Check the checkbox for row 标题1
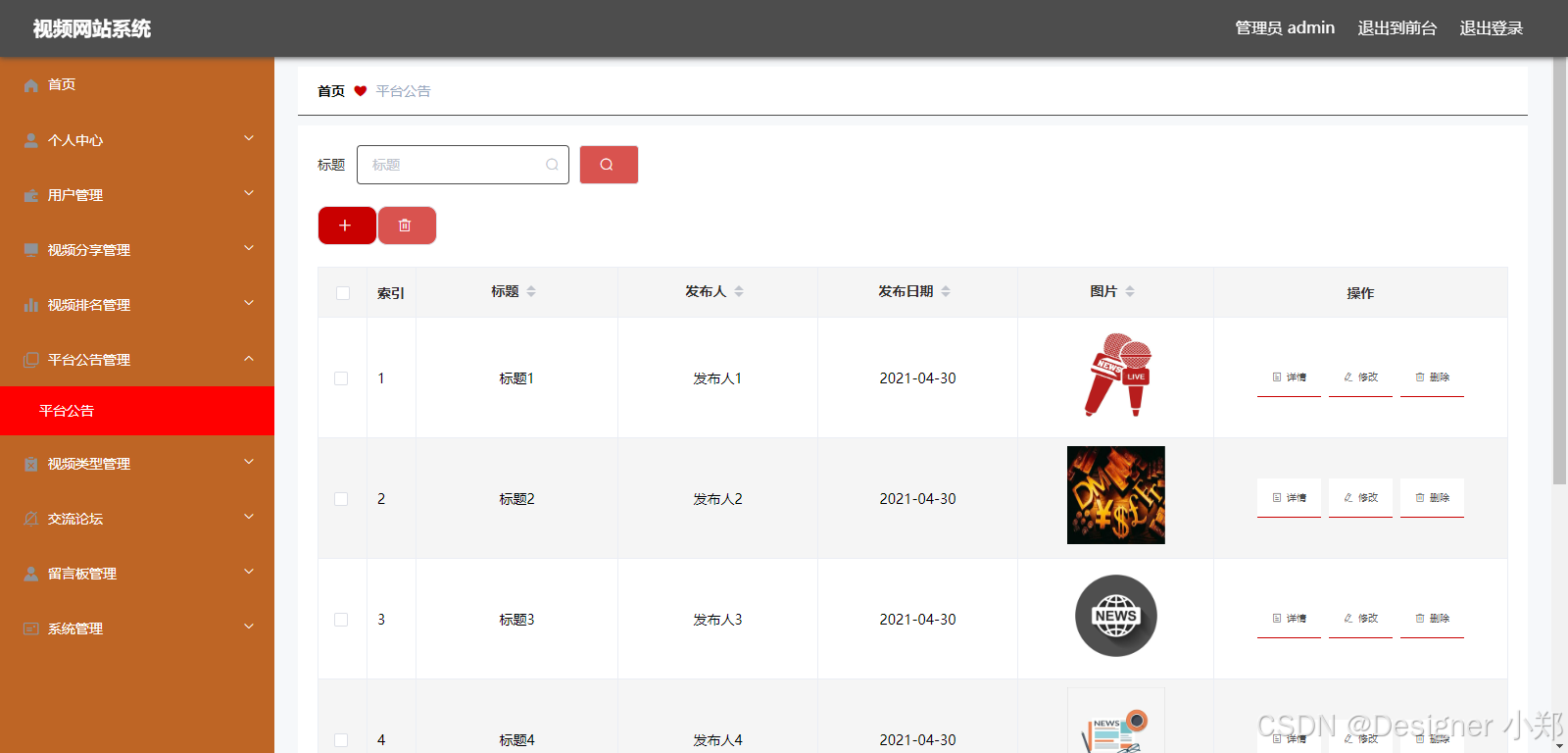The width and height of the screenshot is (1568, 753). pos(341,378)
